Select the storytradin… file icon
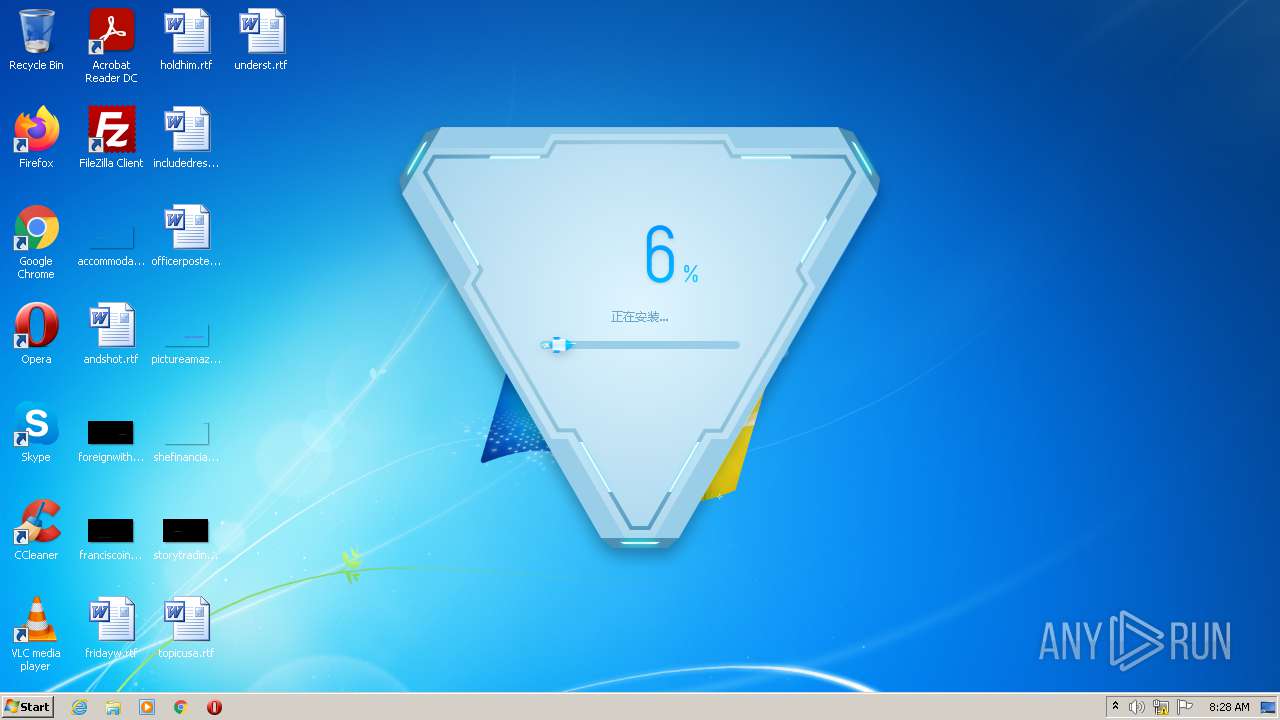1280x720 pixels. coord(186,538)
